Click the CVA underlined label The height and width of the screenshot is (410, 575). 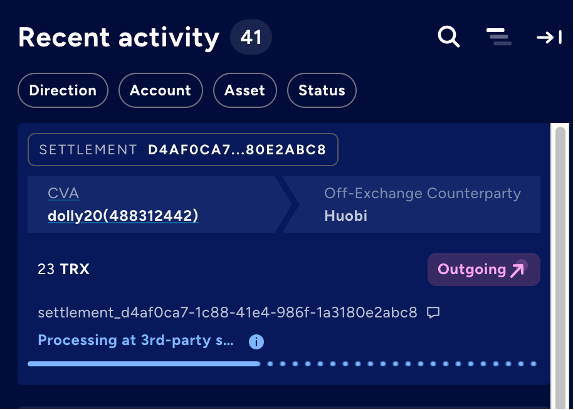point(63,193)
